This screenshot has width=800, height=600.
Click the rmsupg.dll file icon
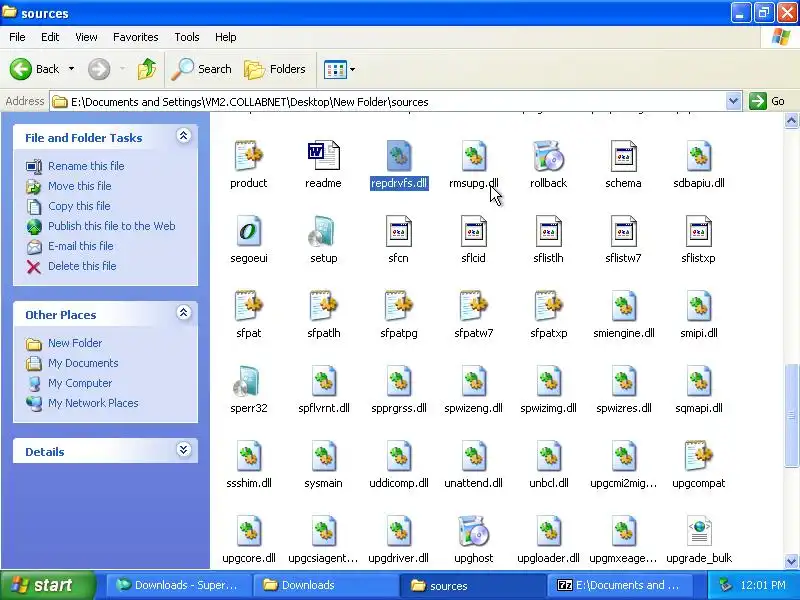(x=473, y=156)
